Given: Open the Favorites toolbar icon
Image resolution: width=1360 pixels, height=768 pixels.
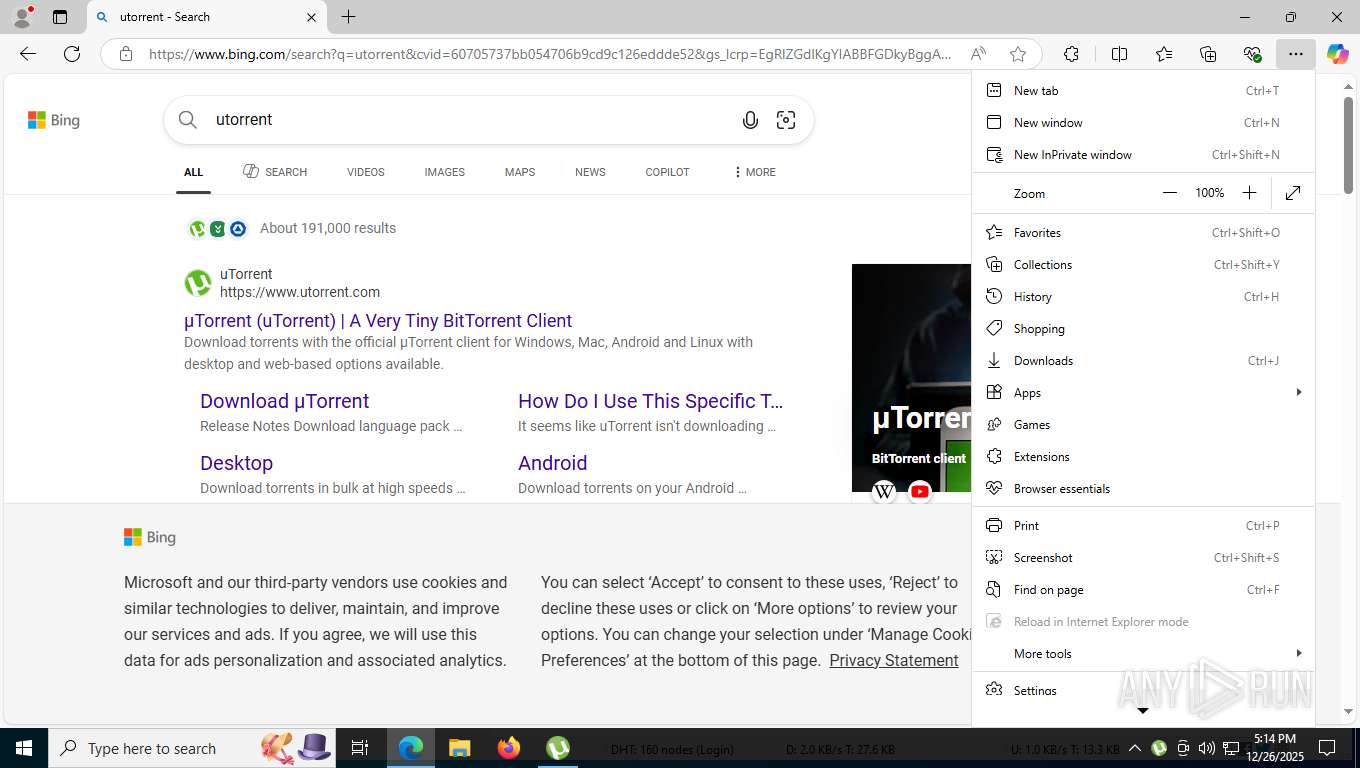Looking at the screenshot, I should click(x=1164, y=54).
